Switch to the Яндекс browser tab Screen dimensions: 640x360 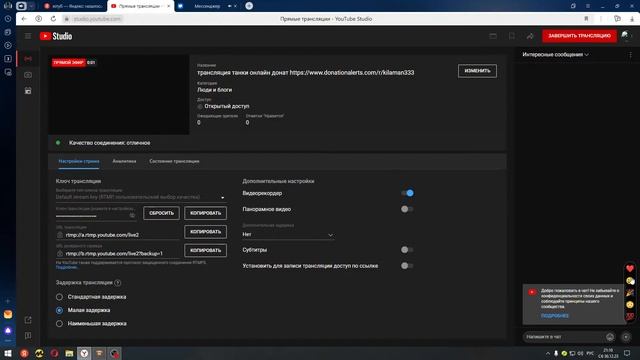[73, 6]
